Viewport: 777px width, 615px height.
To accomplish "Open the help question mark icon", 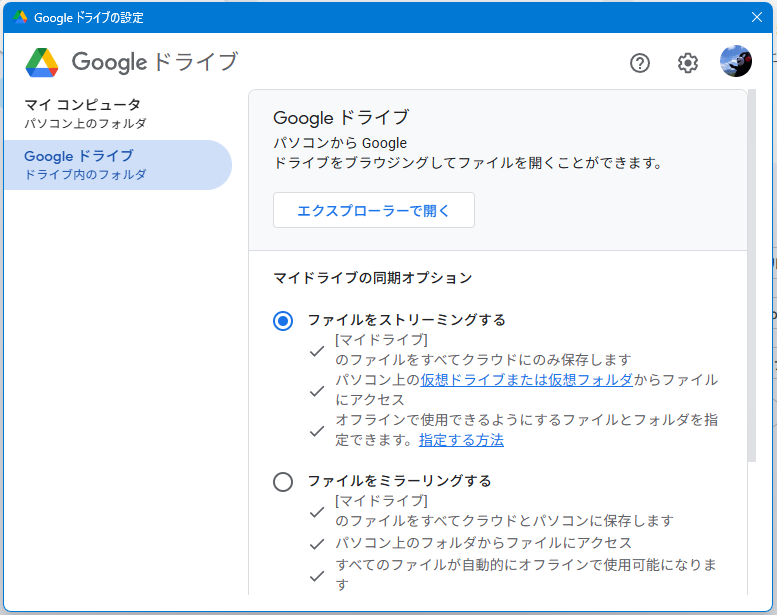I will coord(640,63).
